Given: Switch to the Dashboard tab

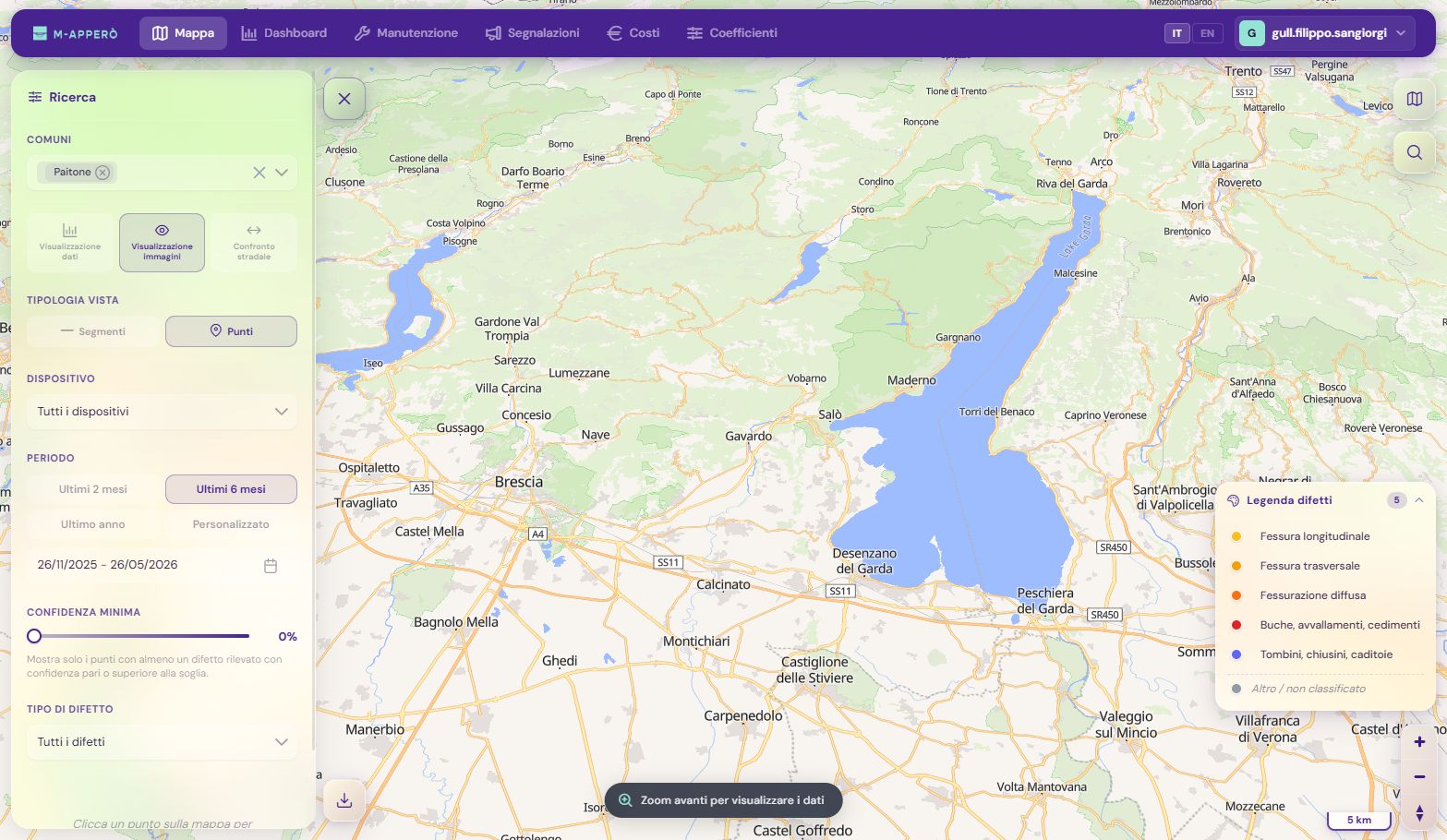Looking at the screenshot, I should [284, 33].
